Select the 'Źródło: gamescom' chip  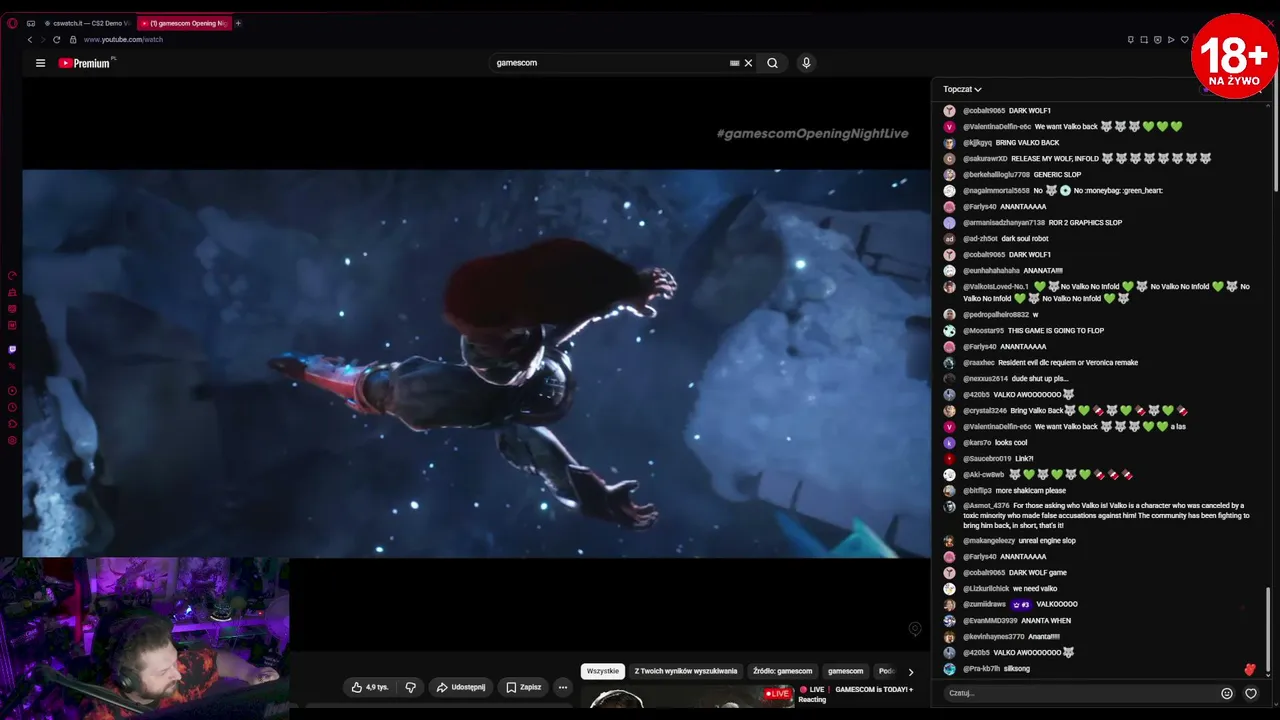783,671
